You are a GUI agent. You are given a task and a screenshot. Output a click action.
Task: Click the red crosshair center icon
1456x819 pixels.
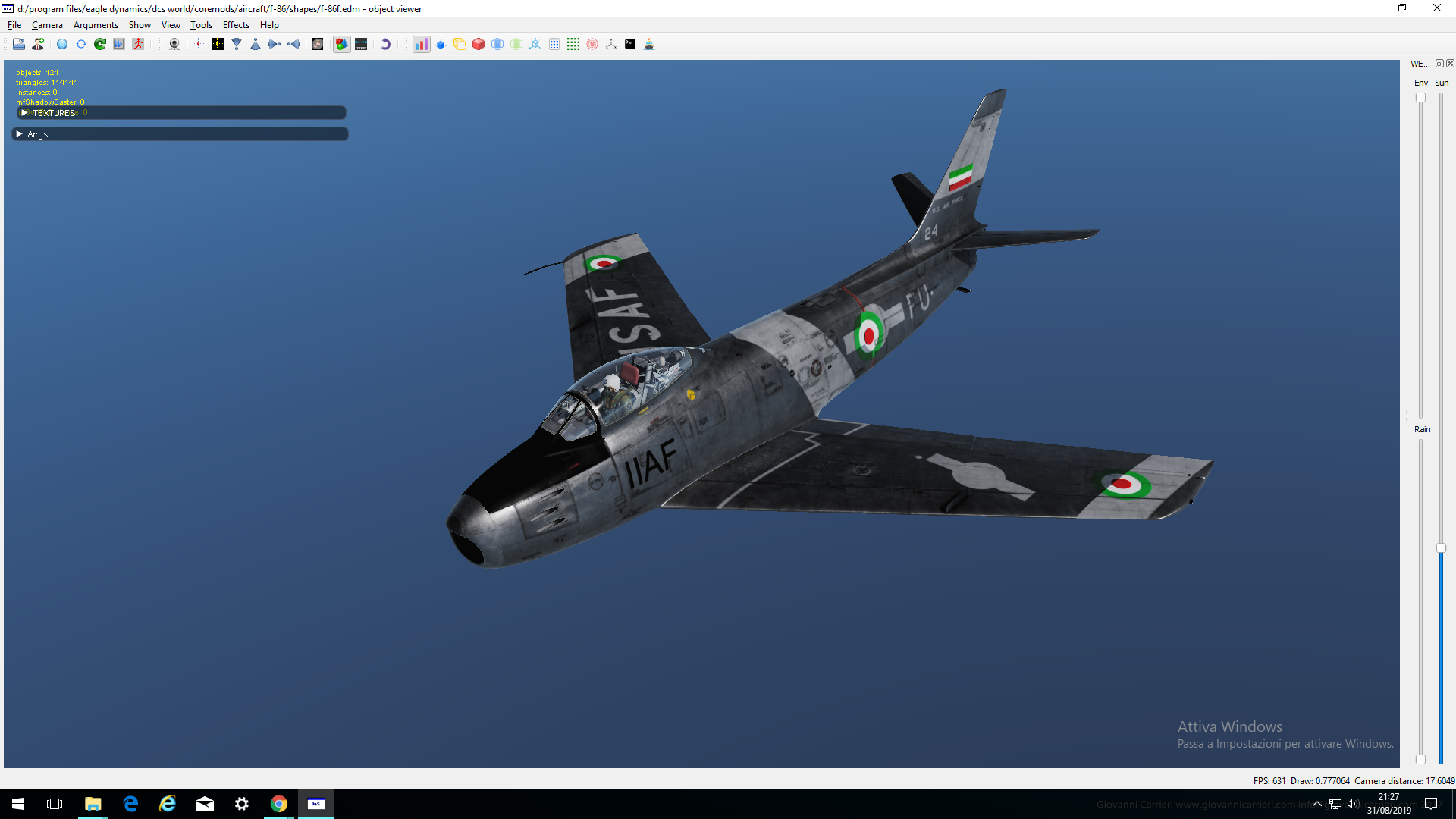tap(199, 44)
